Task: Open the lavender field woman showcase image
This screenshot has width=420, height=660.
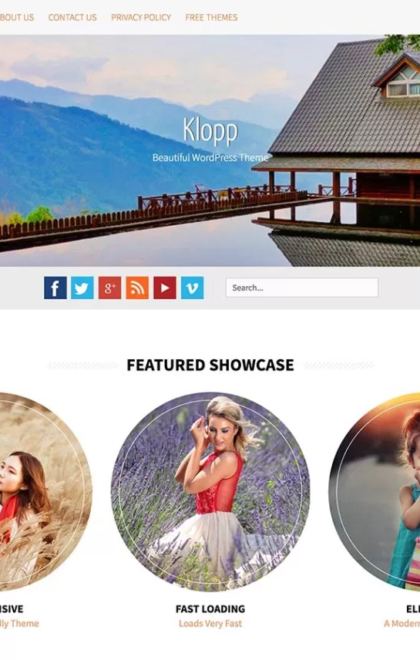Action: pyautogui.click(x=210, y=492)
